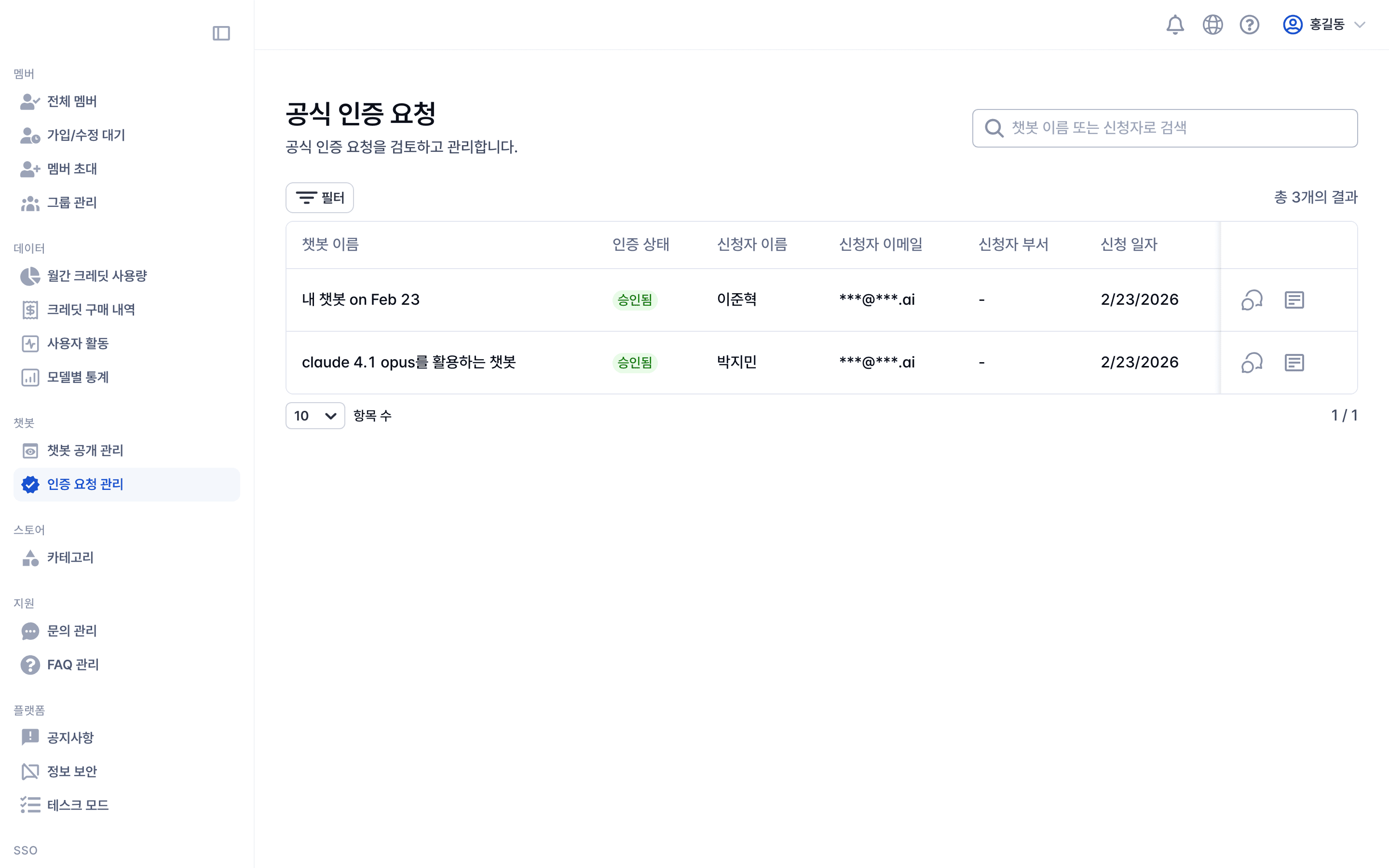Open the 필터 filter dropdown
Screen dimensions: 1389x868
319,197
